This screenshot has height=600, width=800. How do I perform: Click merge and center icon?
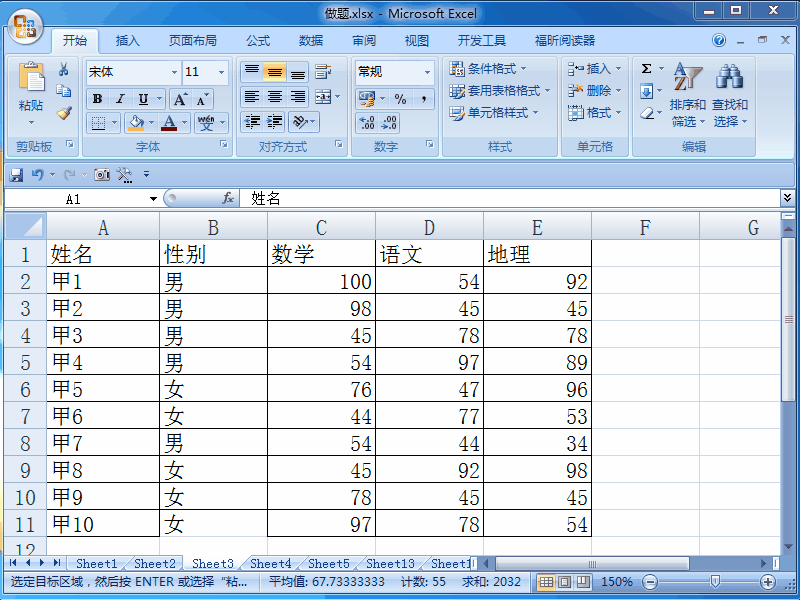(323, 96)
